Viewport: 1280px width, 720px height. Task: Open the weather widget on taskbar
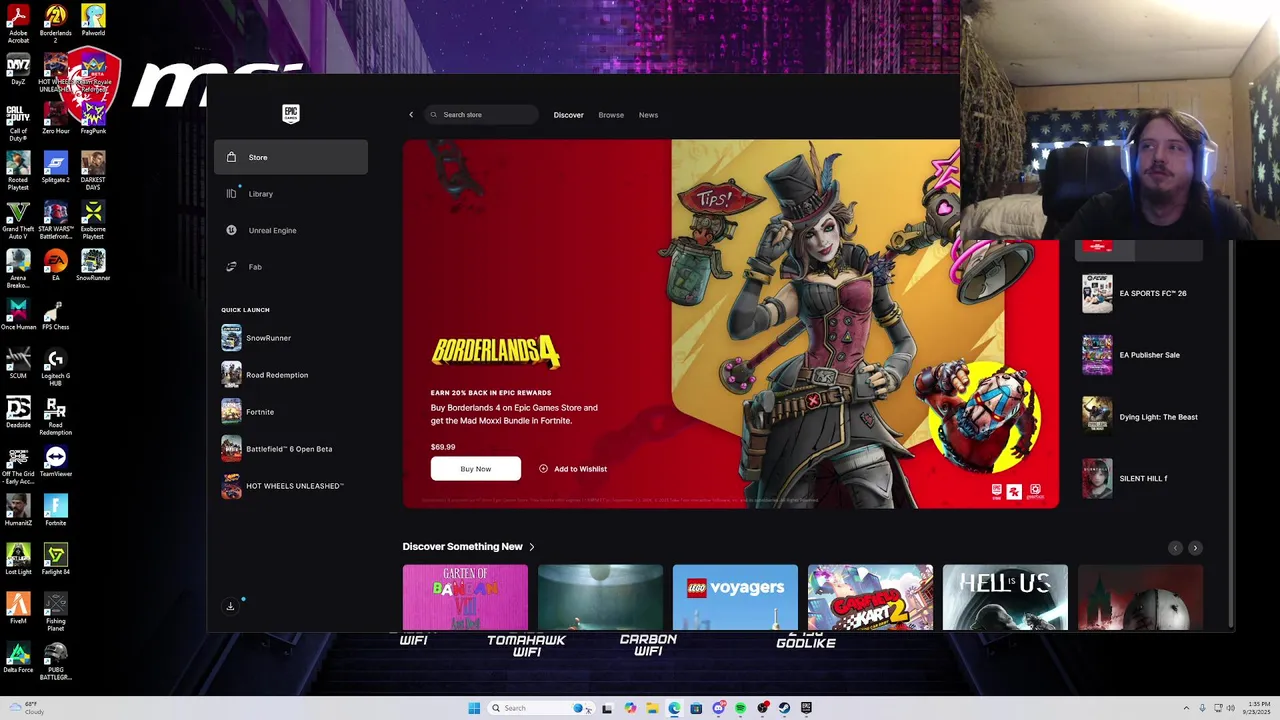(x=25, y=708)
